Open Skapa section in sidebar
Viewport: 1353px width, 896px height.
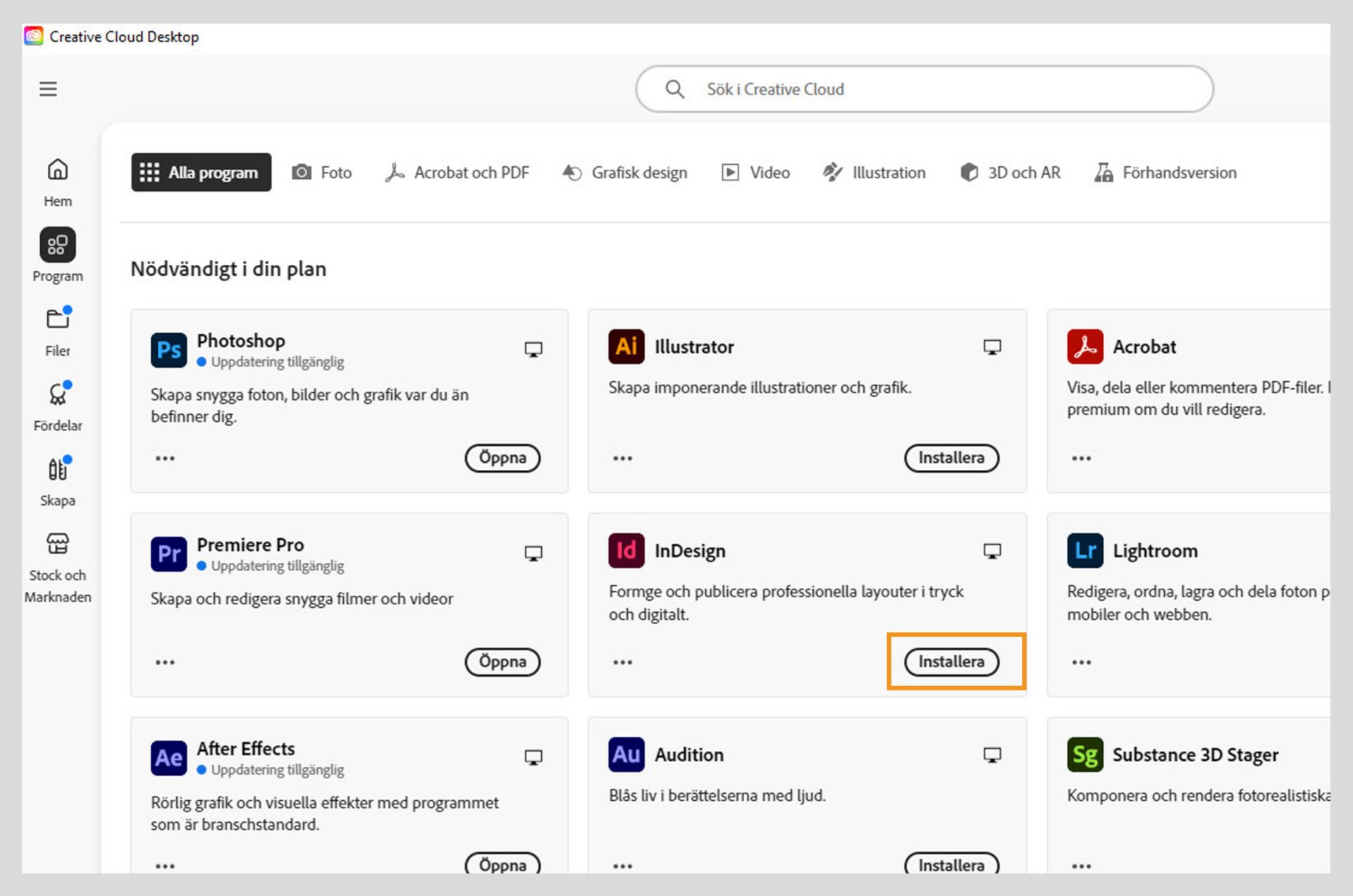(57, 480)
